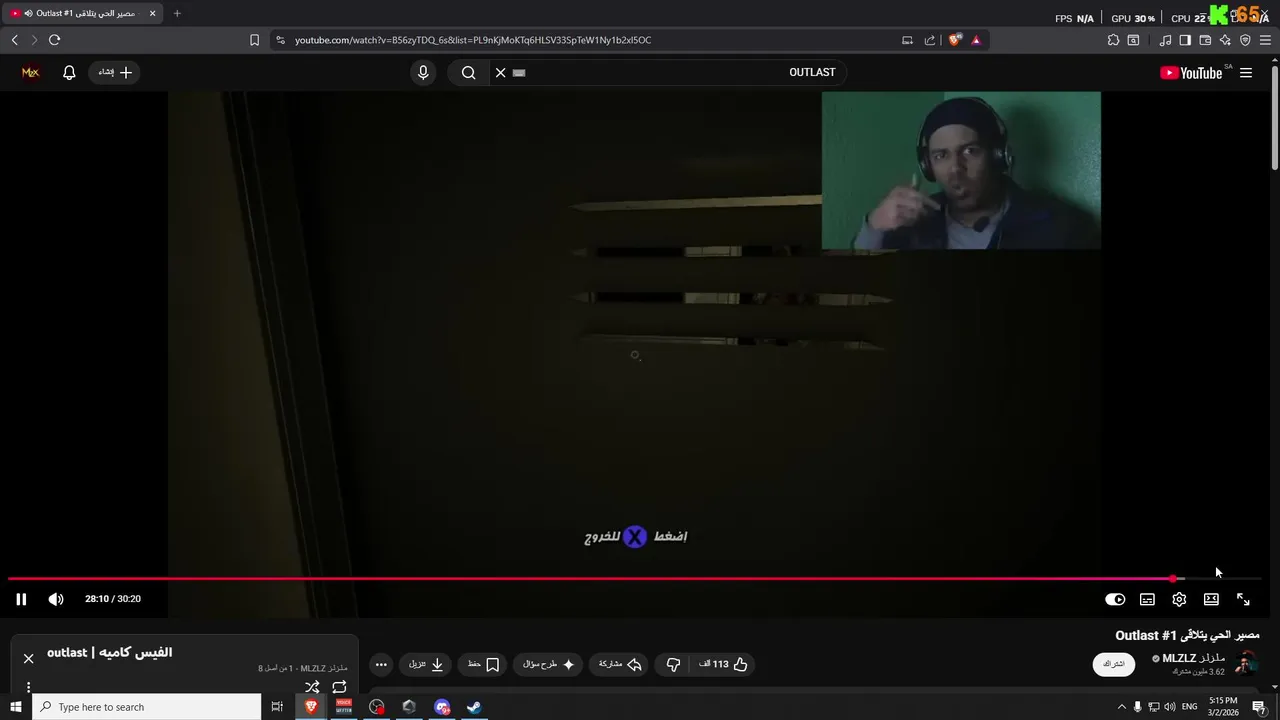Open playlist options vertical dots

click(x=28, y=687)
